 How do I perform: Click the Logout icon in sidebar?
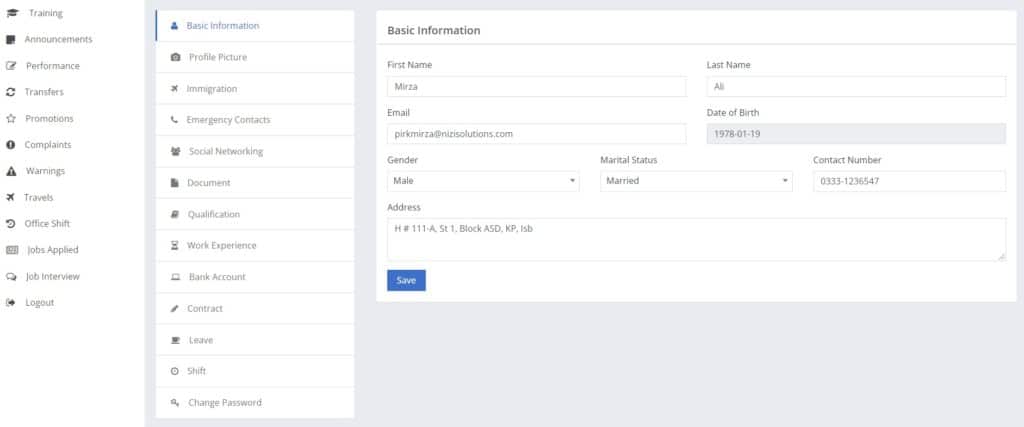click(10, 302)
